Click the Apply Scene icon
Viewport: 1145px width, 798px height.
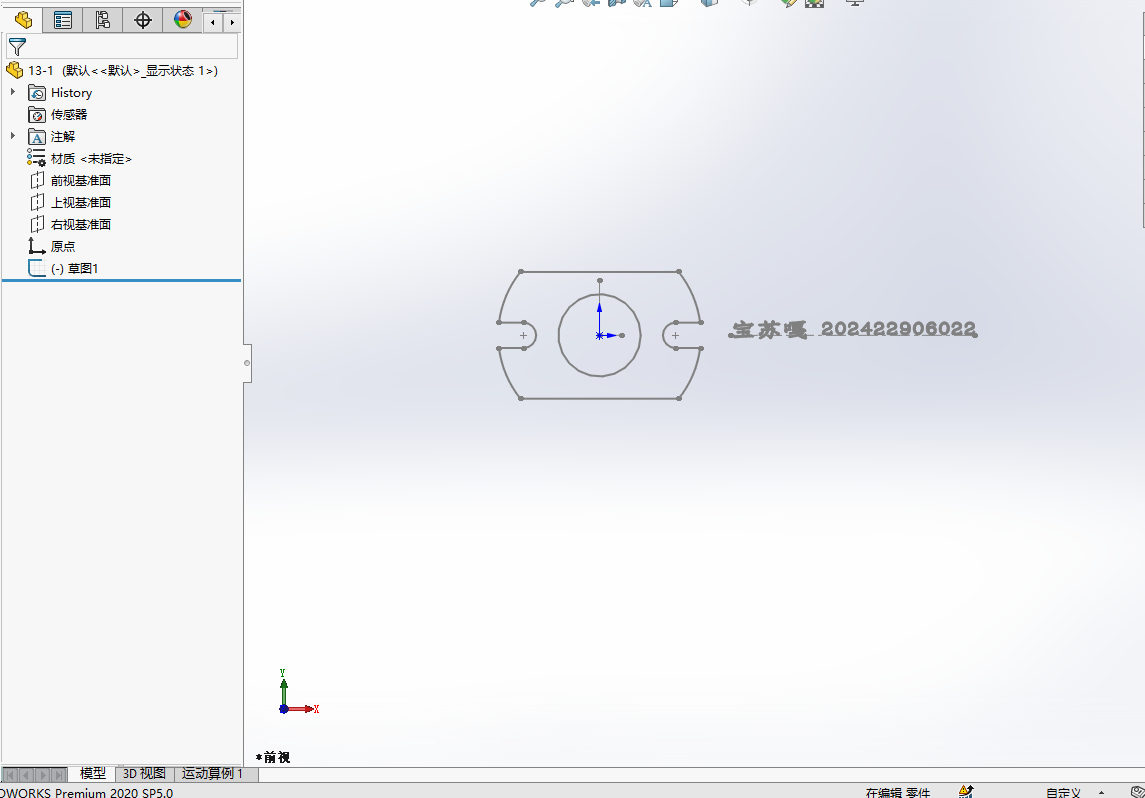click(x=815, y=2)
